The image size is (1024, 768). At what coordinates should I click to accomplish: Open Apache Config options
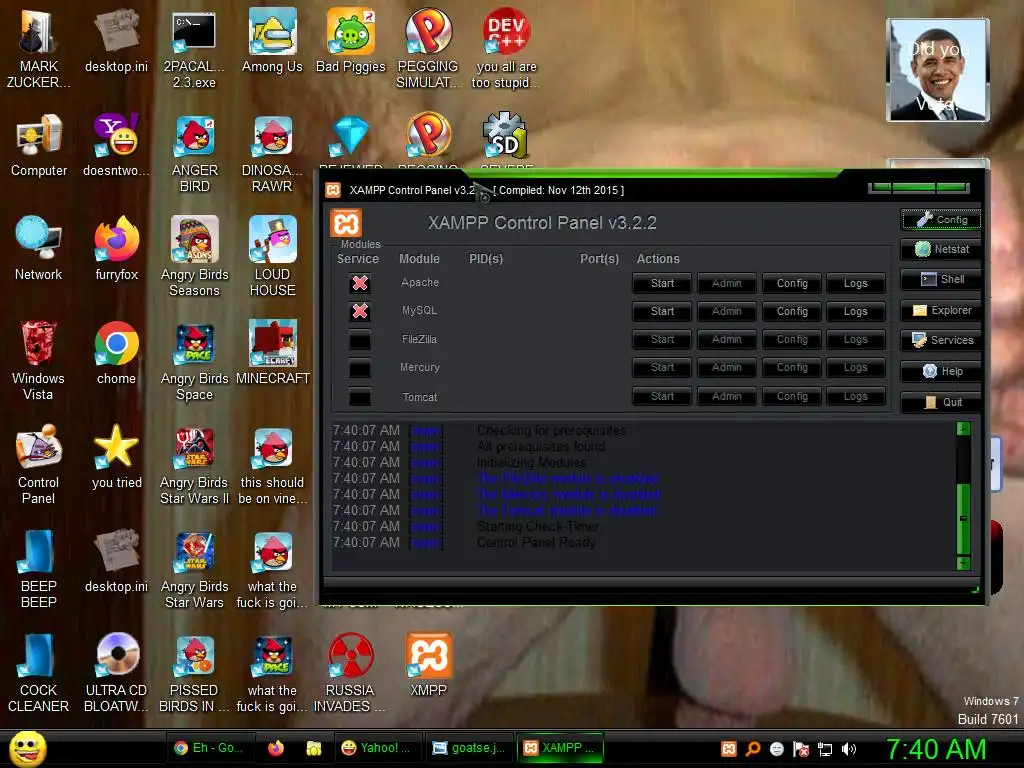click(x=792, y=283)
